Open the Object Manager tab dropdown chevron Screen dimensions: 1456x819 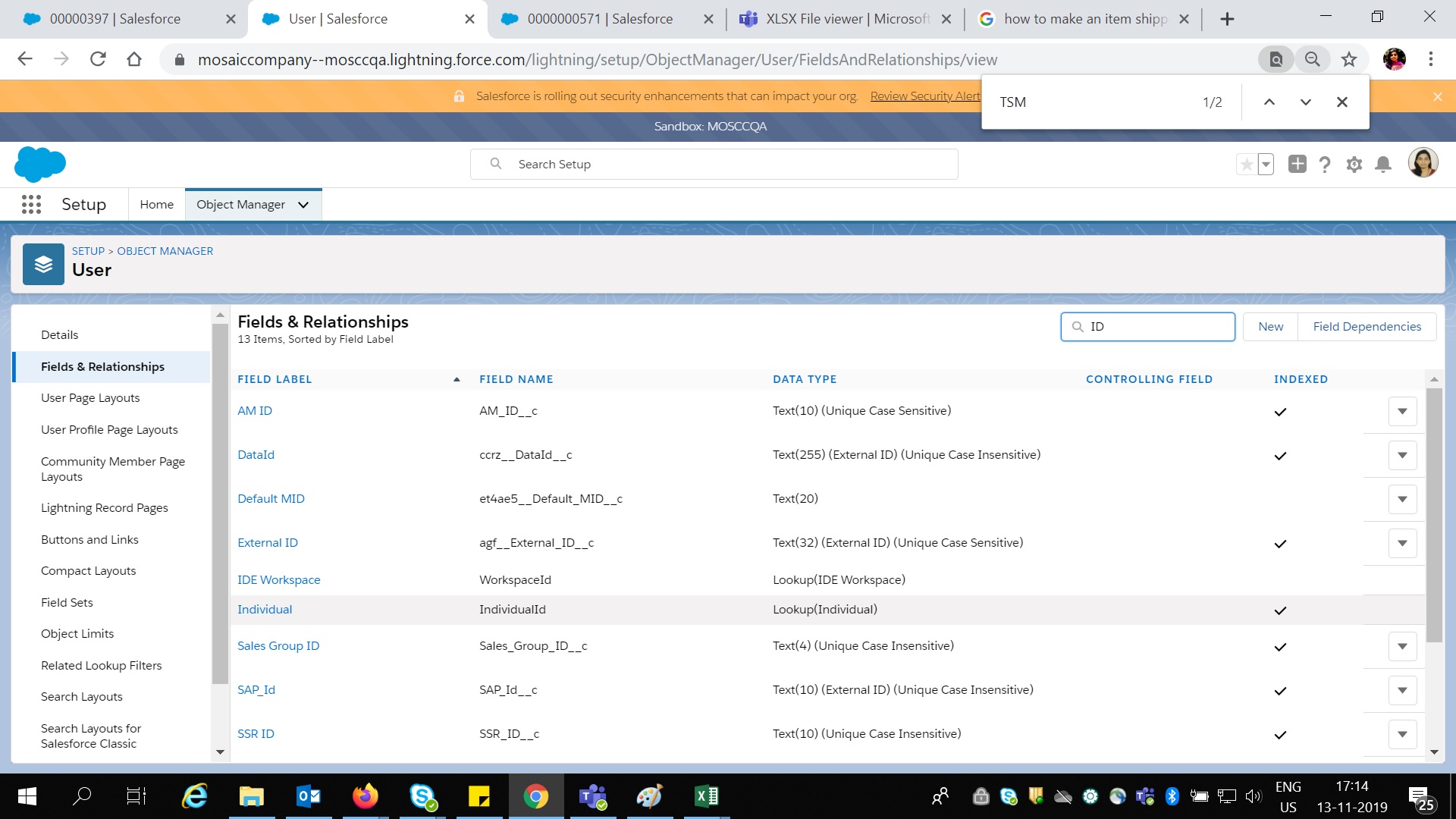point(303,205)
